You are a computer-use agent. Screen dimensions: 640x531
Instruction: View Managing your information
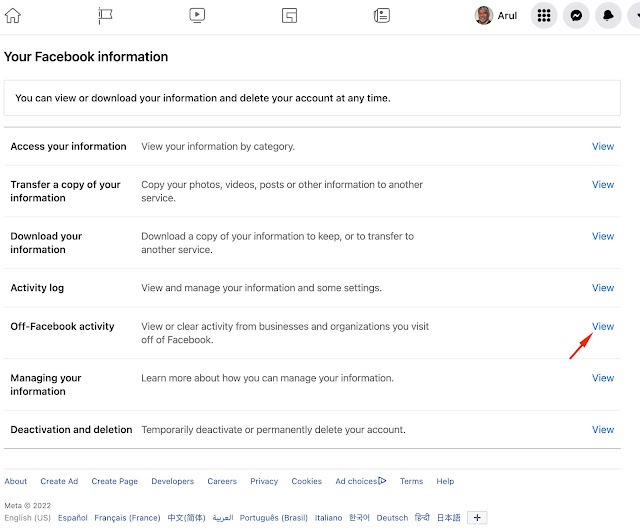[603, 378]
